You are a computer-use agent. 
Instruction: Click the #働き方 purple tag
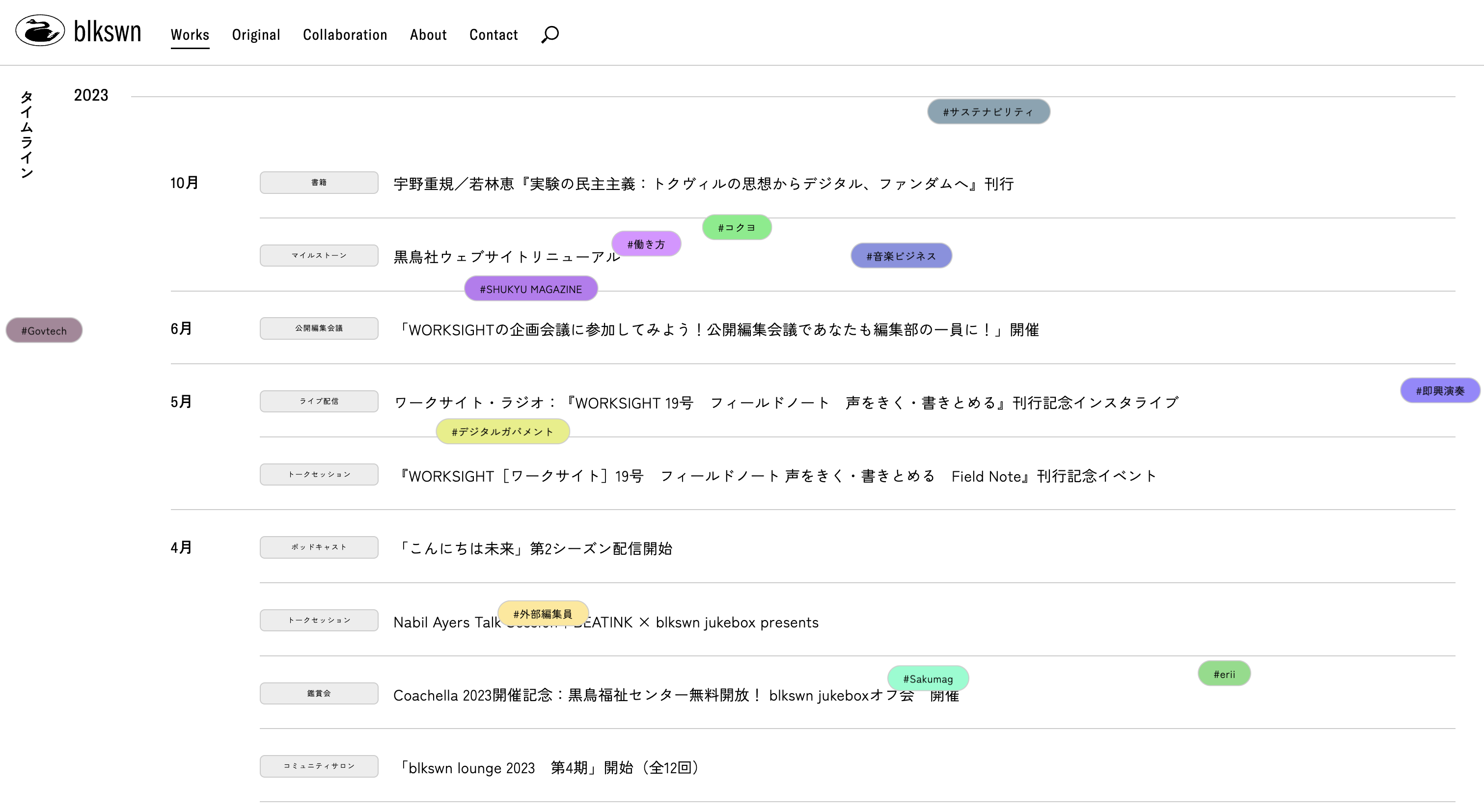coord(646,244)
